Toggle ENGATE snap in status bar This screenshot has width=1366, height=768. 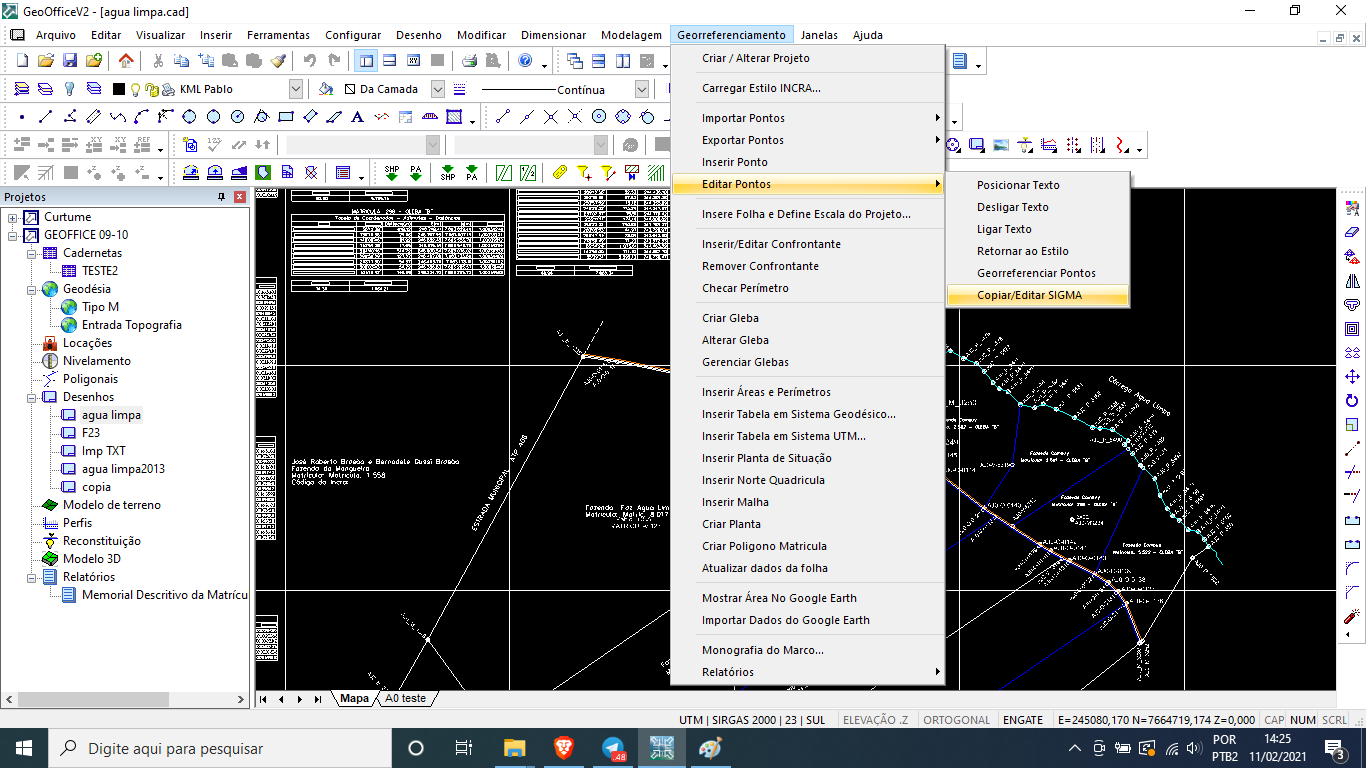(x=1023, y=720)
